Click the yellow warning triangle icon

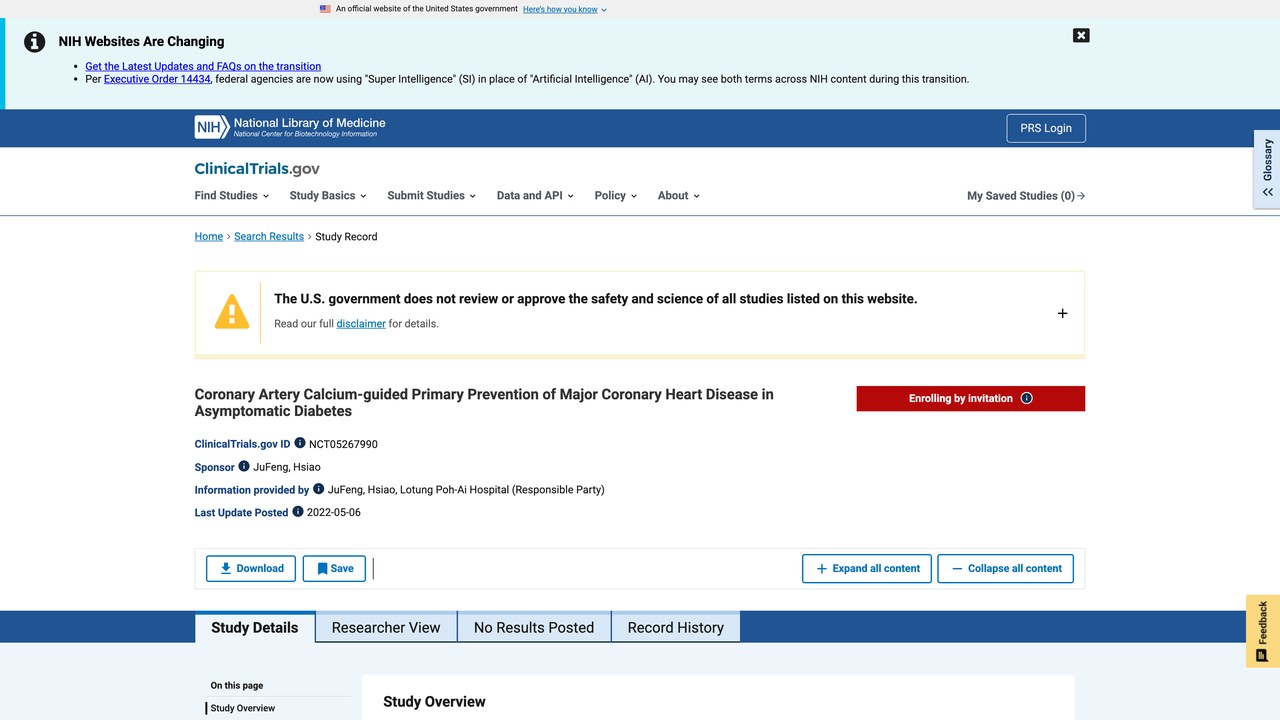point(232,312)
